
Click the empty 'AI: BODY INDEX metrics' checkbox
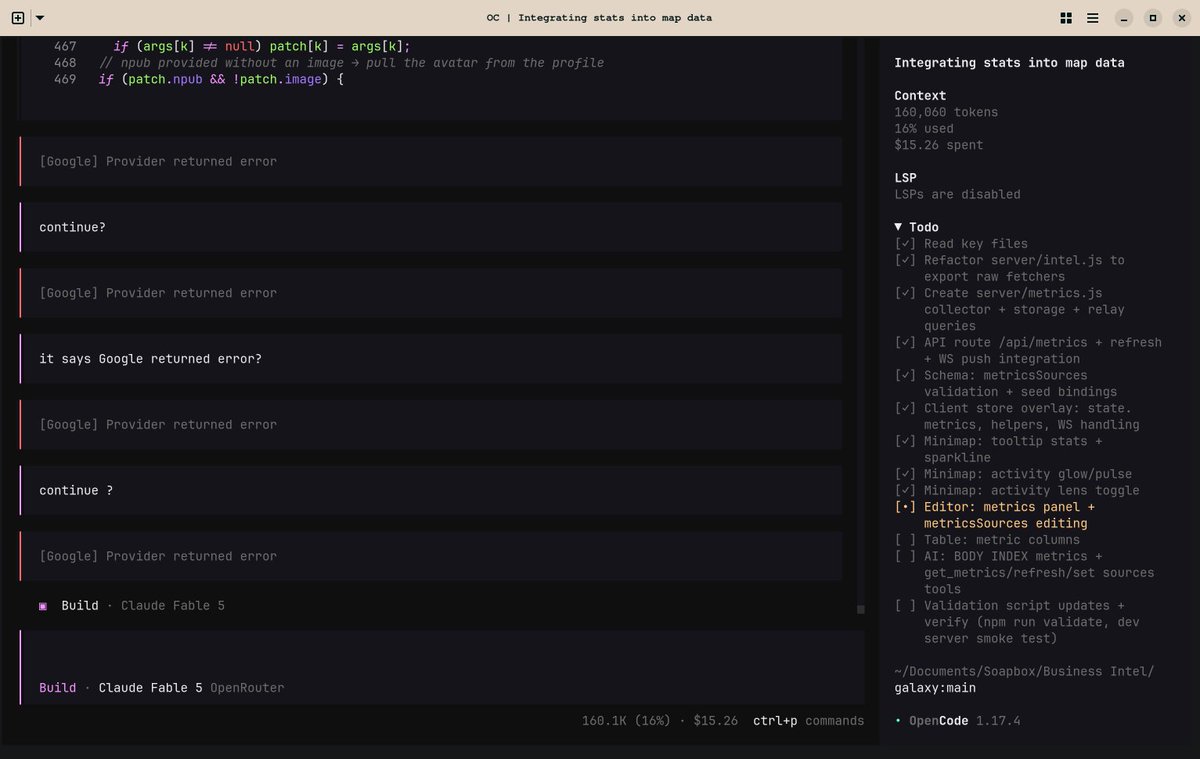905,556
